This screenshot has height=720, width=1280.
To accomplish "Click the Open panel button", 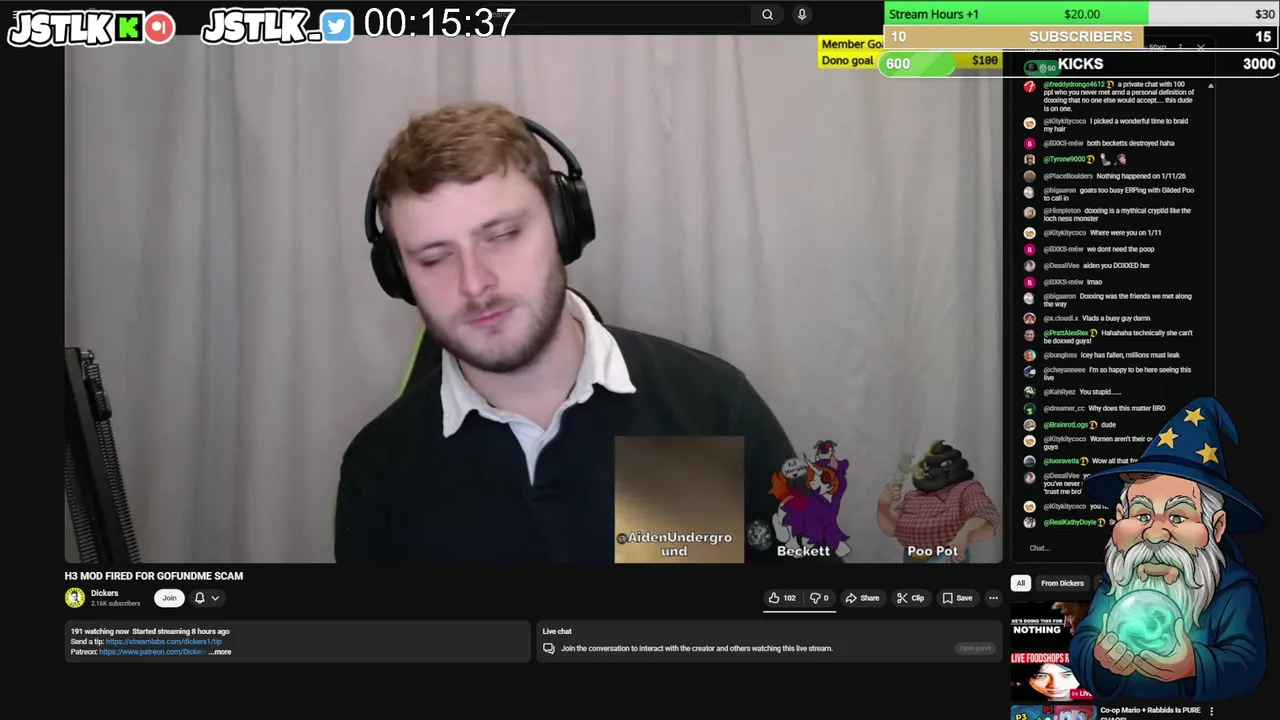I will tap(975, 648).
